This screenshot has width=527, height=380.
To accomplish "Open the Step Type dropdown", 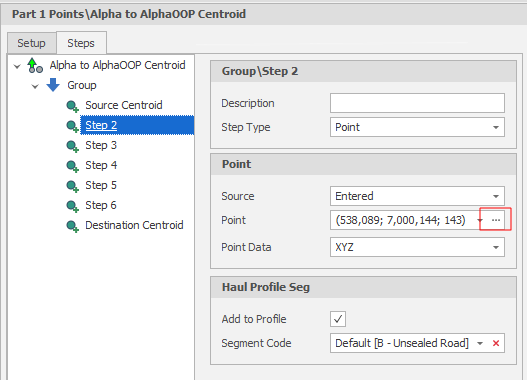I will (496, 127).
